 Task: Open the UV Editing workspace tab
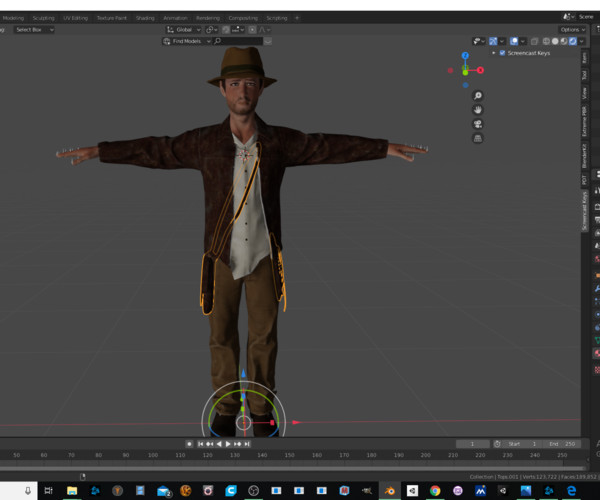tap(75, 18)
